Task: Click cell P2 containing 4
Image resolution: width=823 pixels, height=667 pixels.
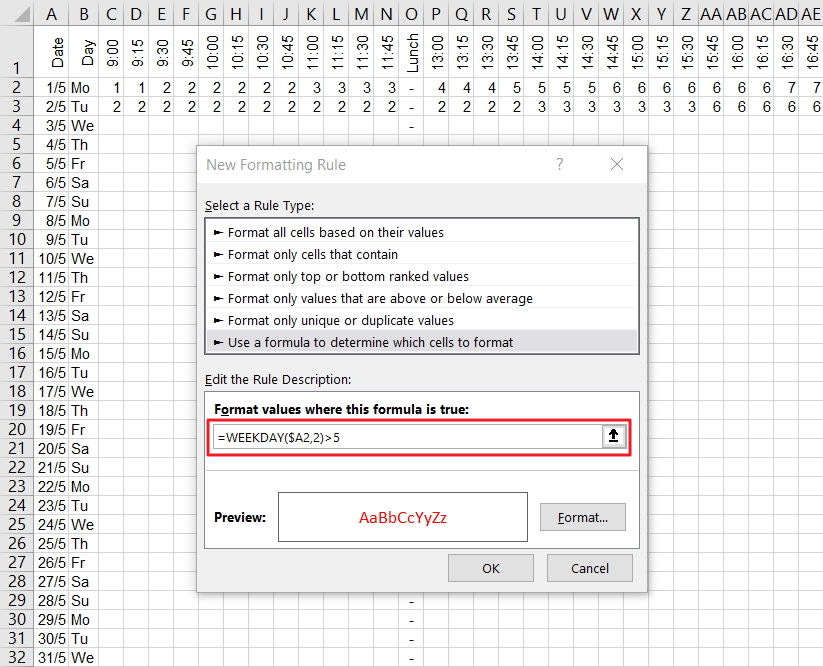Action: (436, 88)
